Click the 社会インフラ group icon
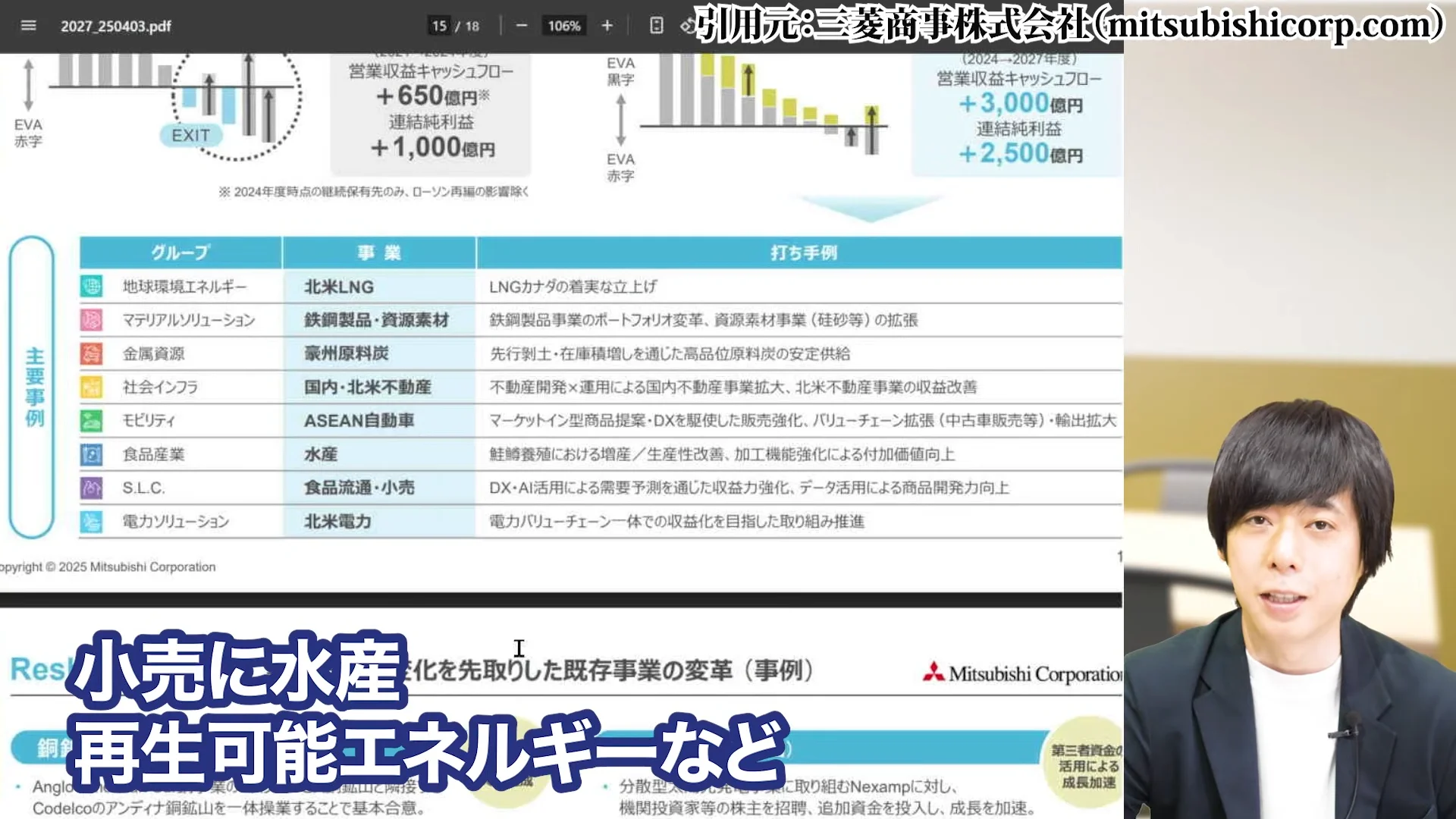Image resolution: width=1456 pixels, height=819 pixels. coord(92,388)
